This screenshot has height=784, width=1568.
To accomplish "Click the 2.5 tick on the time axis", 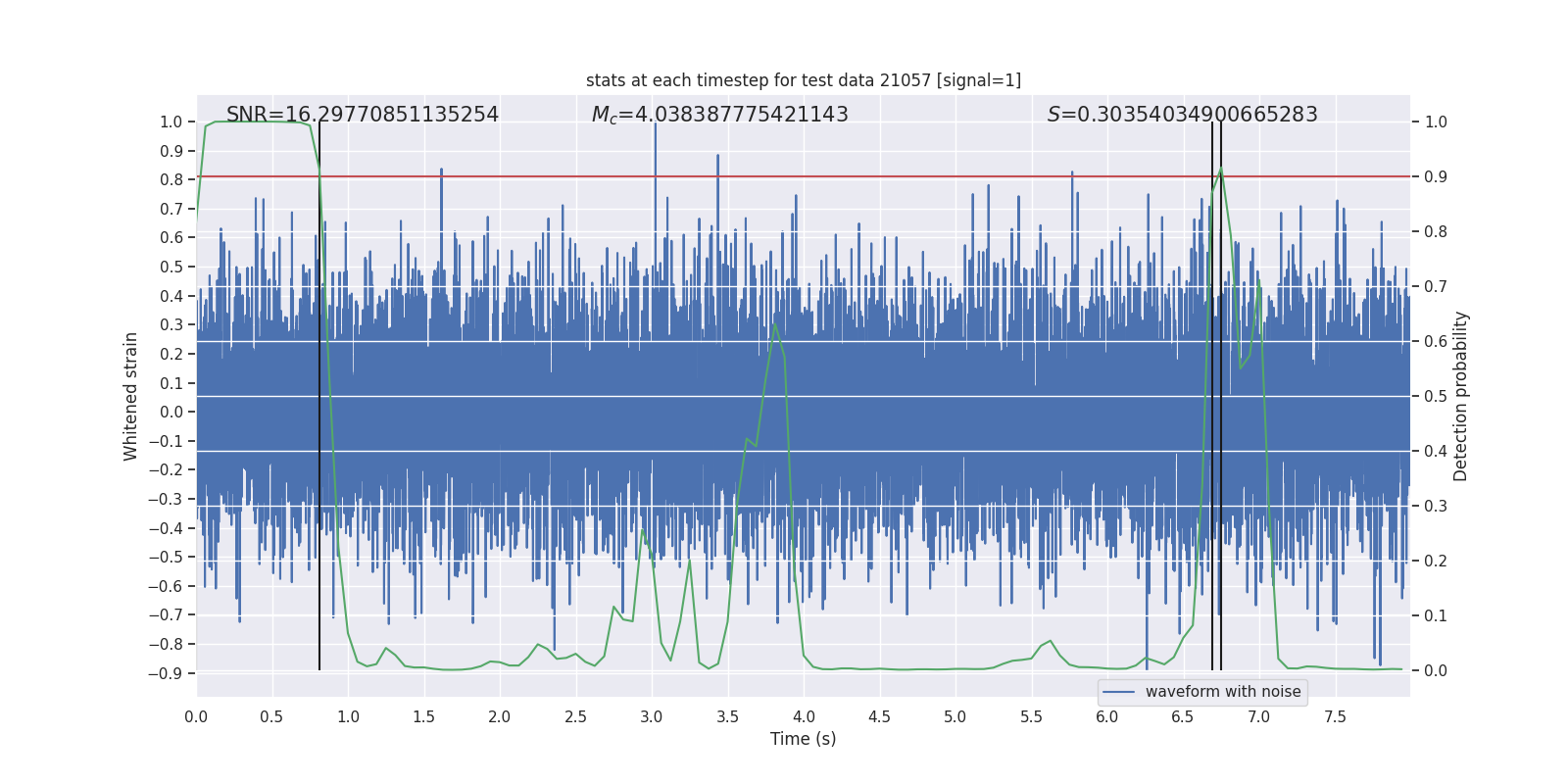I will (x=575, y=717).
